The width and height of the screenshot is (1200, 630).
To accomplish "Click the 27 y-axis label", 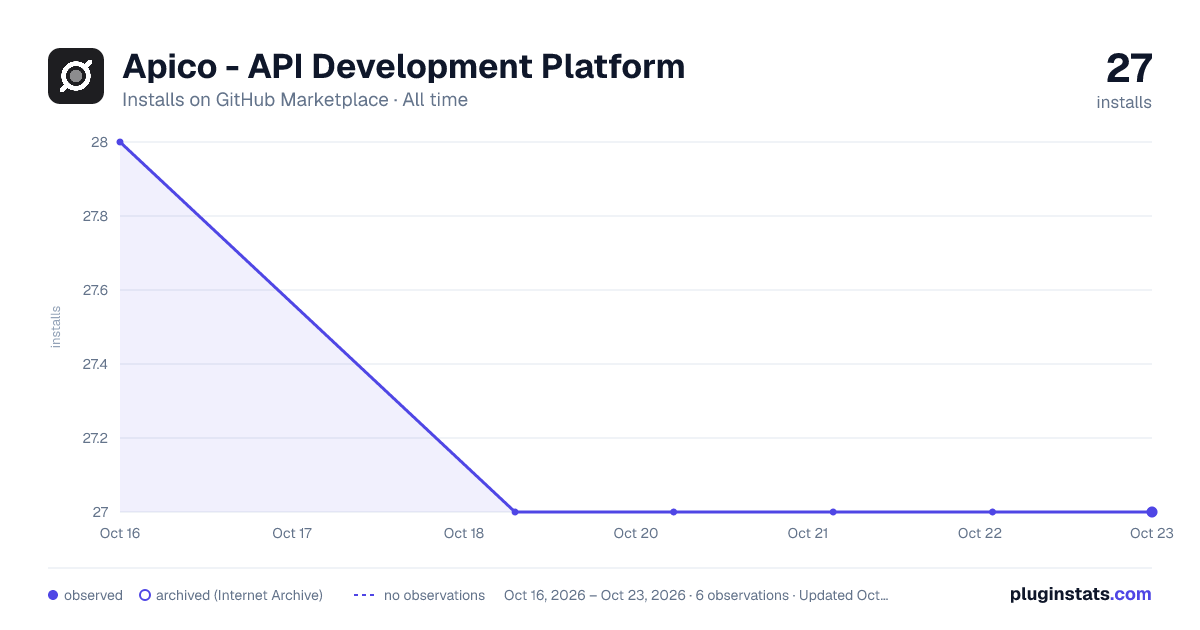I will [x=100, y=512].
